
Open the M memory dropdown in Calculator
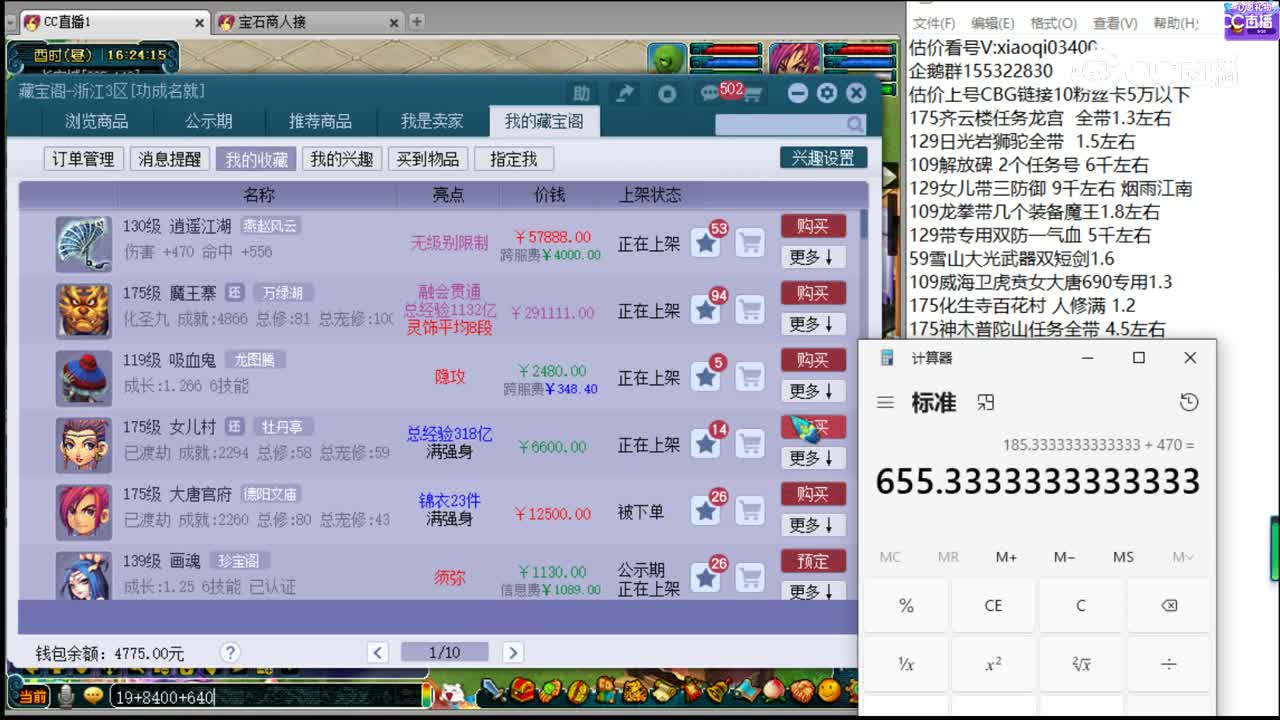click(x=1181, y=557)
